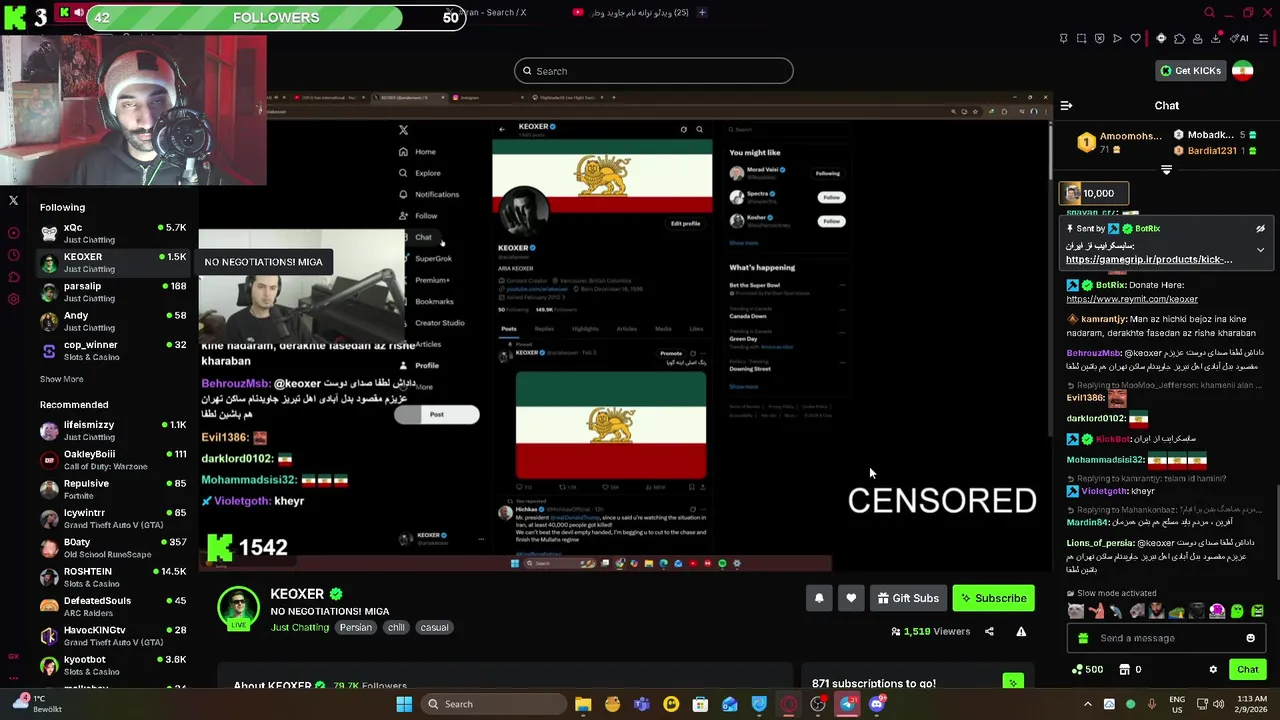The image size is (1280, 720).
Task: Toggle the notification bell for KEOXER
Action: pos(819,598)
